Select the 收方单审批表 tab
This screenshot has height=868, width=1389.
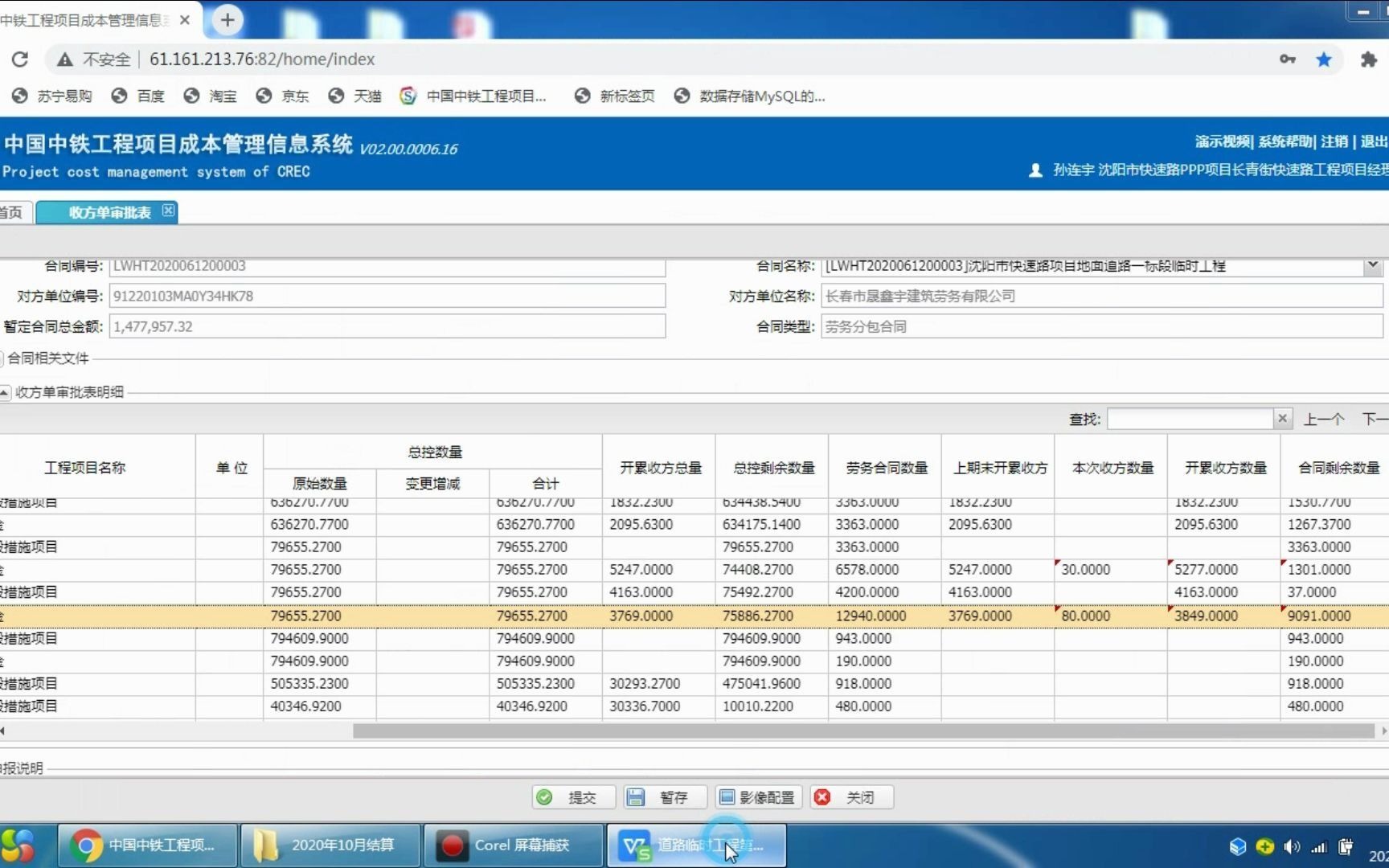(x=109, y=212)
